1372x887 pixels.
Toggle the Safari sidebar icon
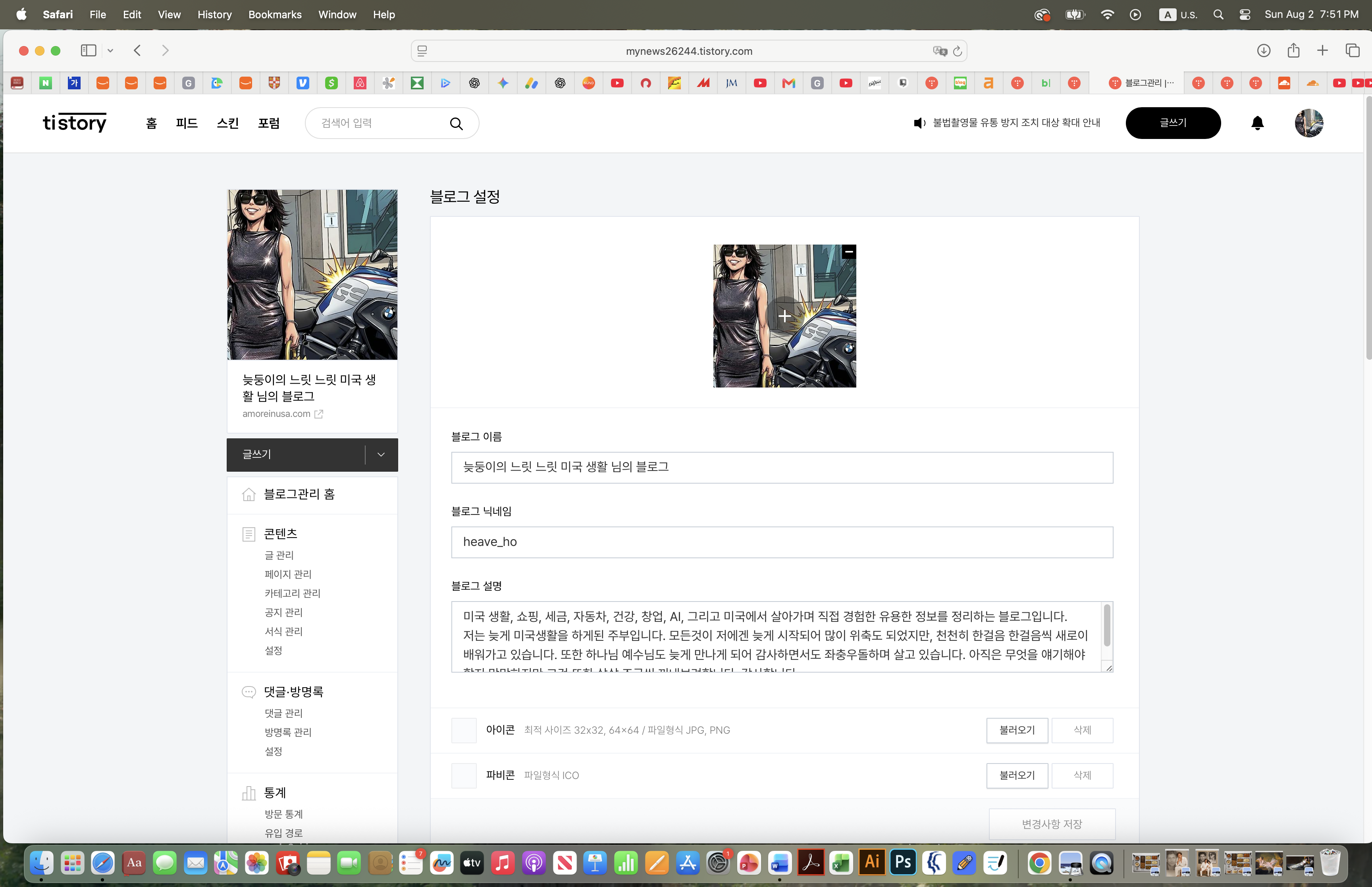click(x=88, y=51)
